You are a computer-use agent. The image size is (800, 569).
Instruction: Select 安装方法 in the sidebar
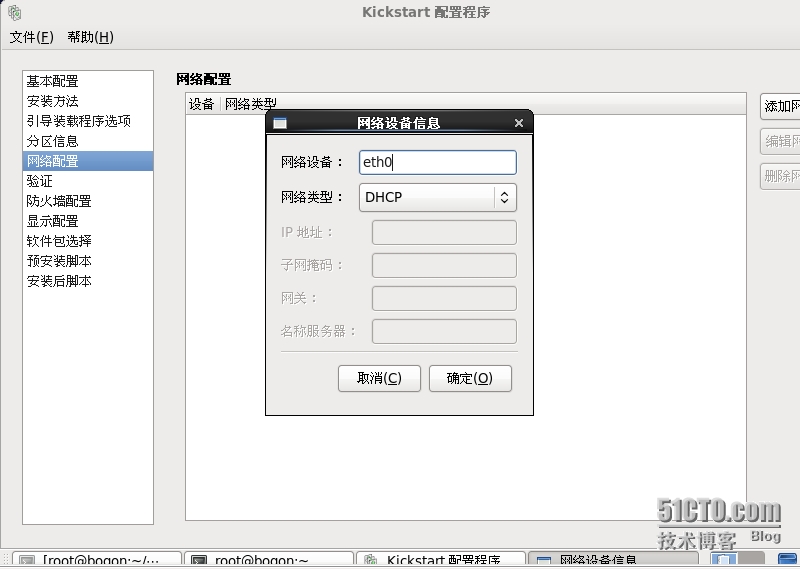pyautogui.click(x=88, y=101)
